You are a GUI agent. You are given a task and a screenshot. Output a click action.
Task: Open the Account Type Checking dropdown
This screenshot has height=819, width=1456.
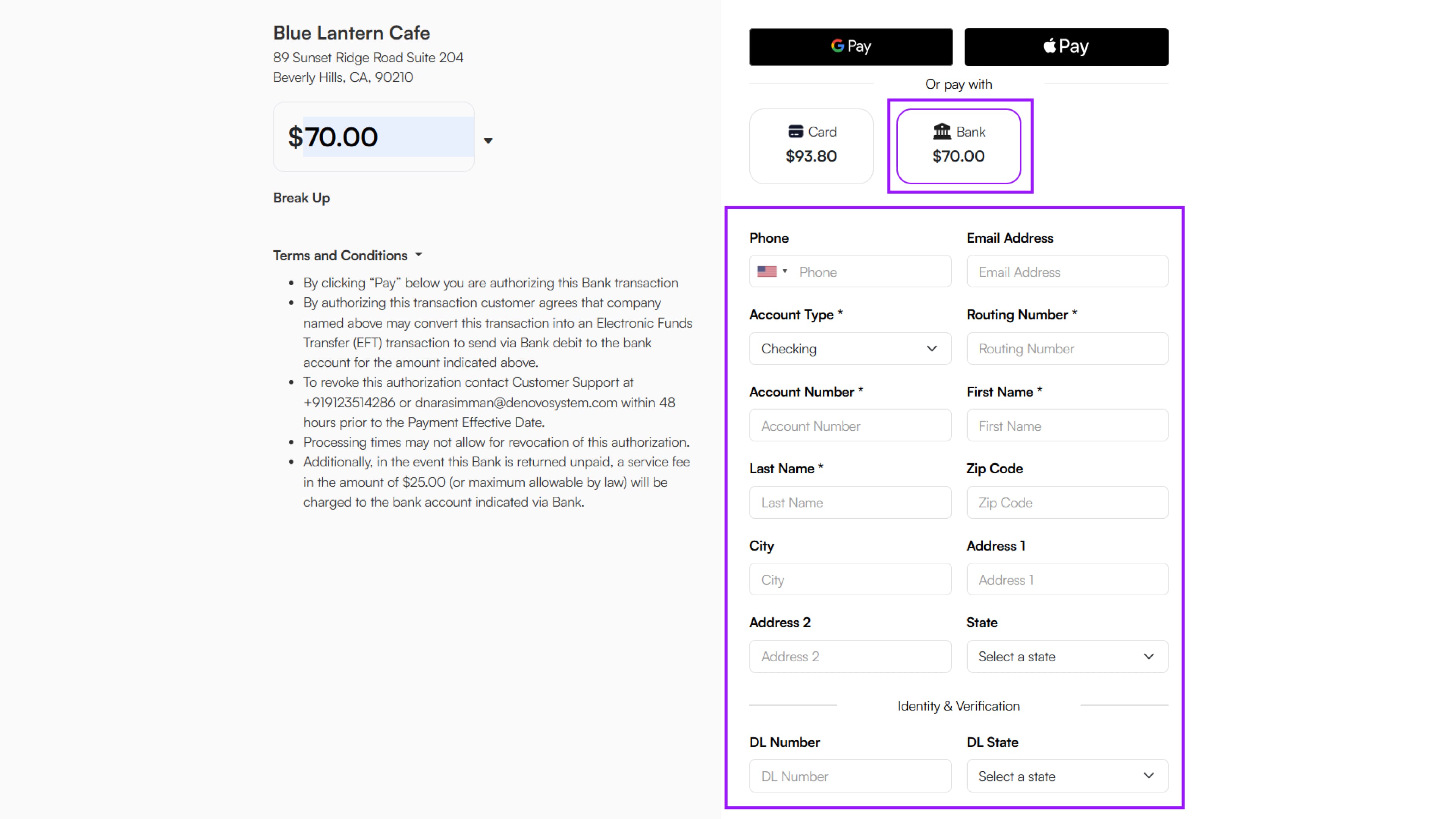tap(849, 348)
